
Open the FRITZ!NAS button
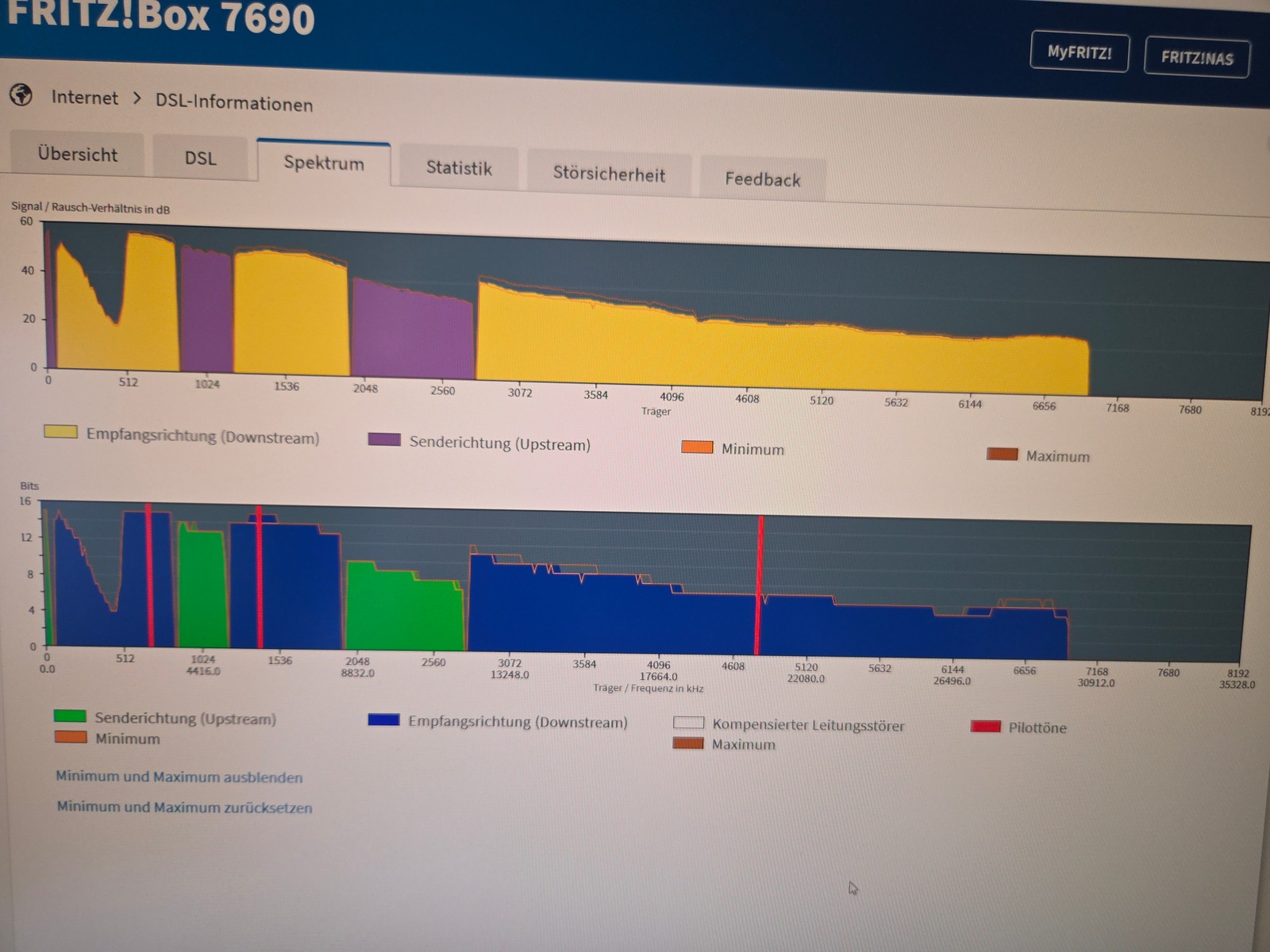[x=1196, y=58]
